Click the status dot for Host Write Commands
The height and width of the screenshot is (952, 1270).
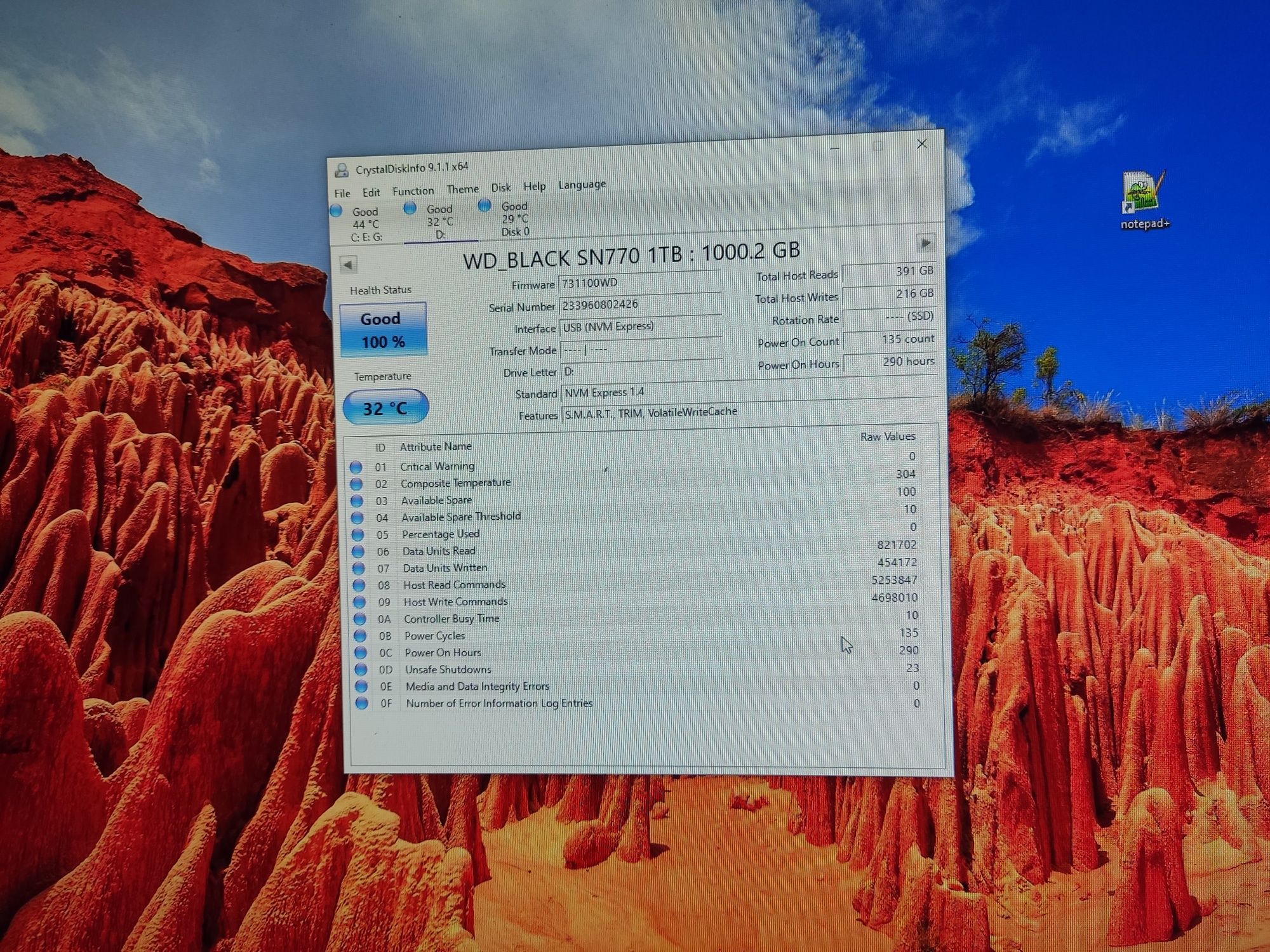pyautogui.click(x=359, y=602)
